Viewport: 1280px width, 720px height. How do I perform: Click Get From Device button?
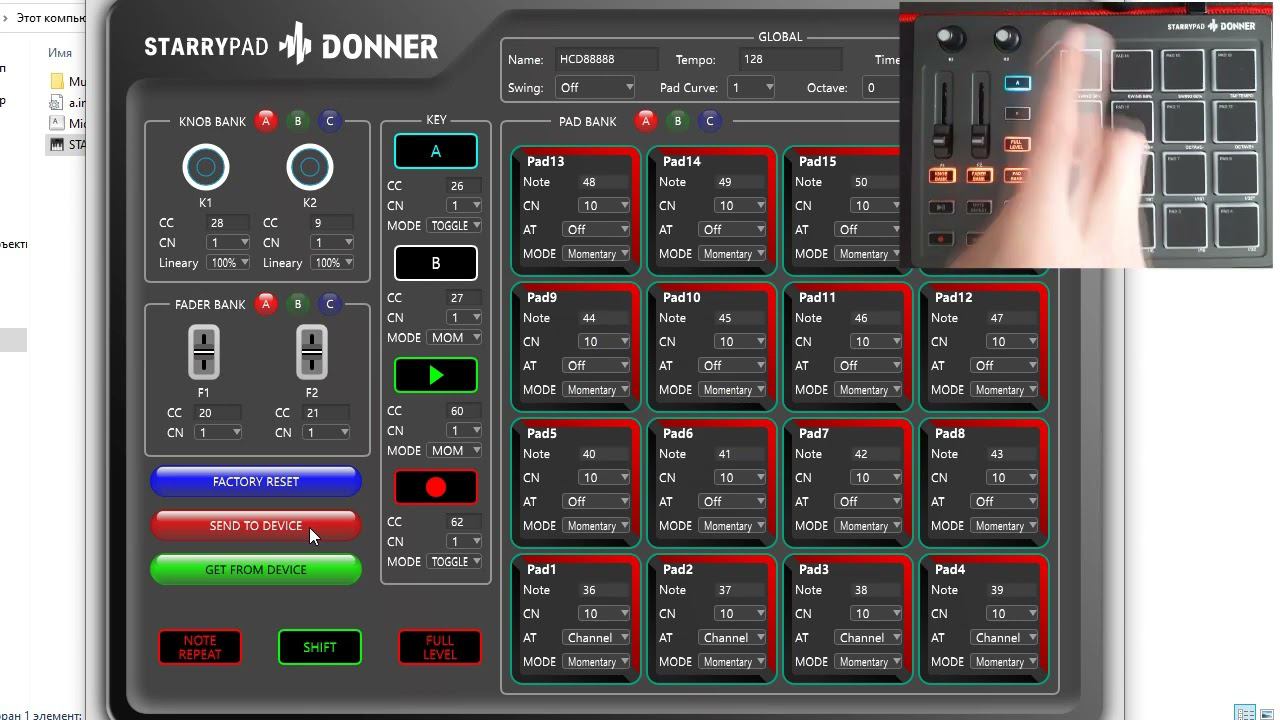tap(256, 570)
